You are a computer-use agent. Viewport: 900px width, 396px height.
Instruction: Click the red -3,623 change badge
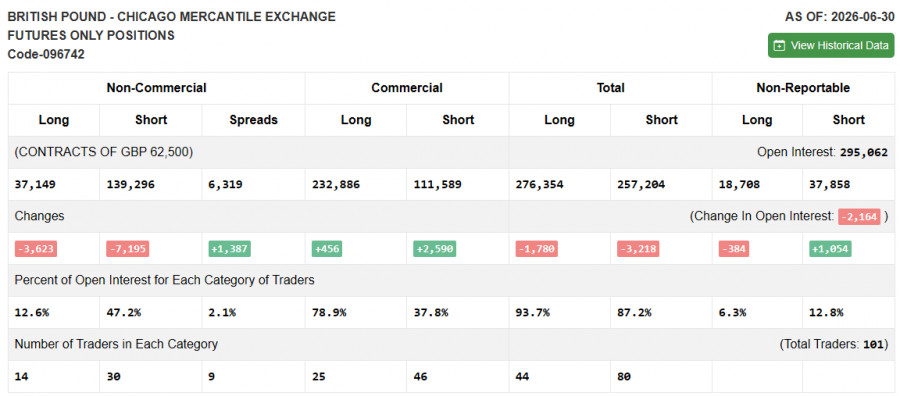tap(36, 249)
